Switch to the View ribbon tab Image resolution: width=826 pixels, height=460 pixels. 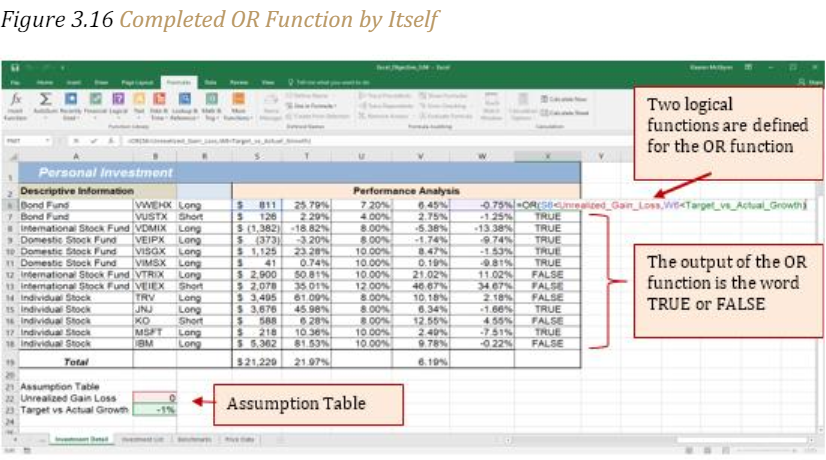[x=268, y=82]
